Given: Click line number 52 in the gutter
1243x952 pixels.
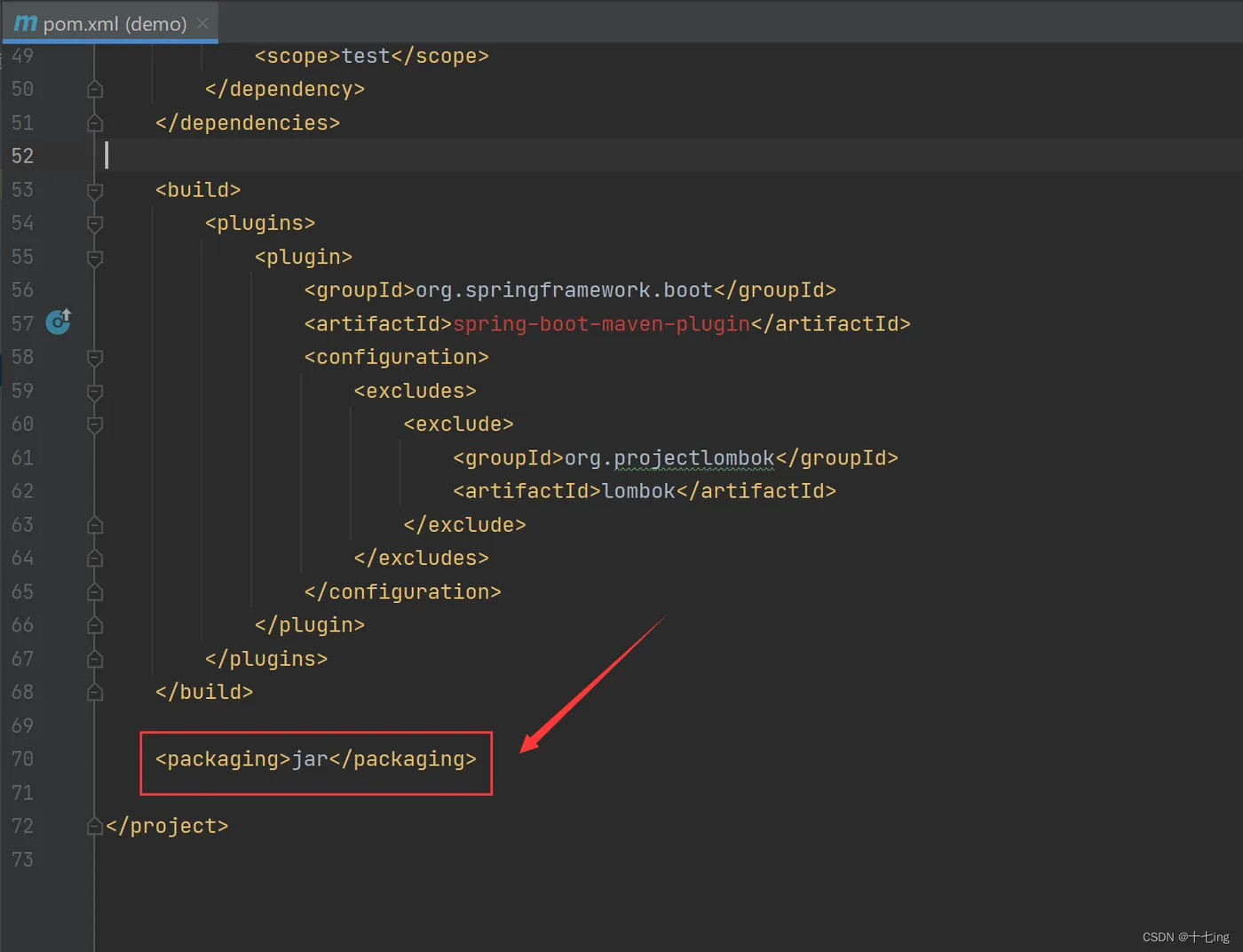Looking at the screenshot, I should tap(22, 156).
